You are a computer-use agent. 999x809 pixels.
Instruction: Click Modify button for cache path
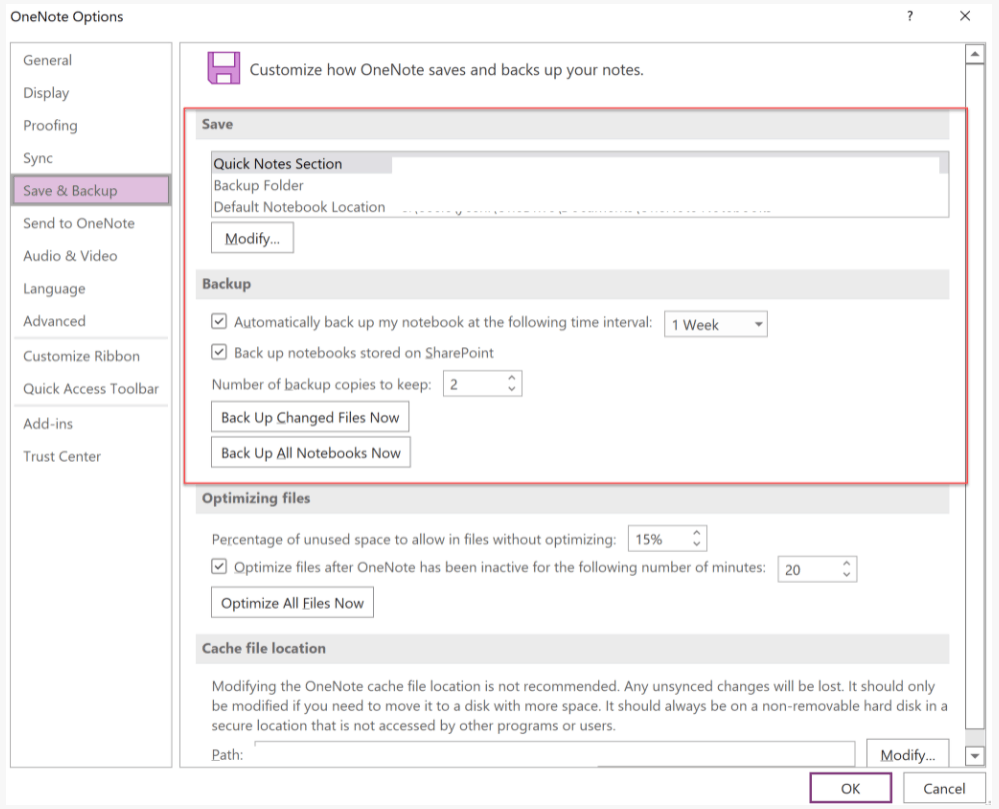(x=908, y=755)
